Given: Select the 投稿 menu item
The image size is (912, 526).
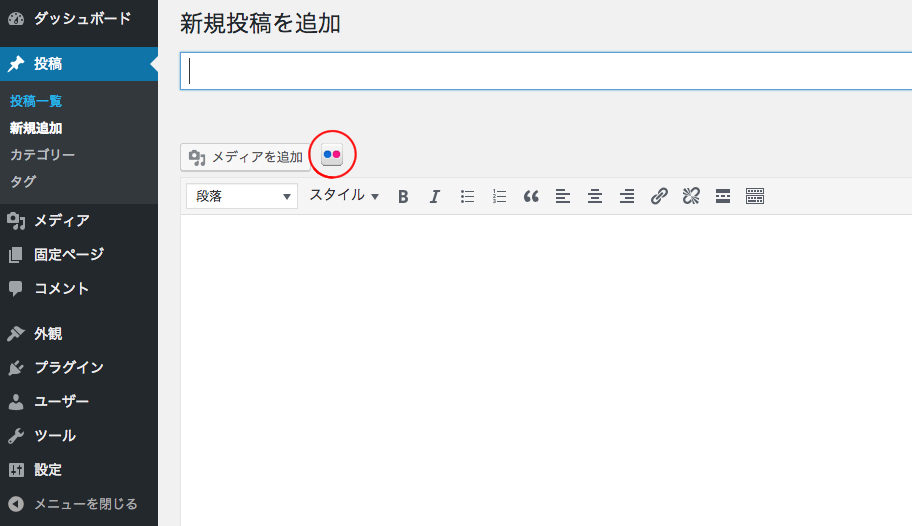Looking at the screenshot, I should 79,64.
